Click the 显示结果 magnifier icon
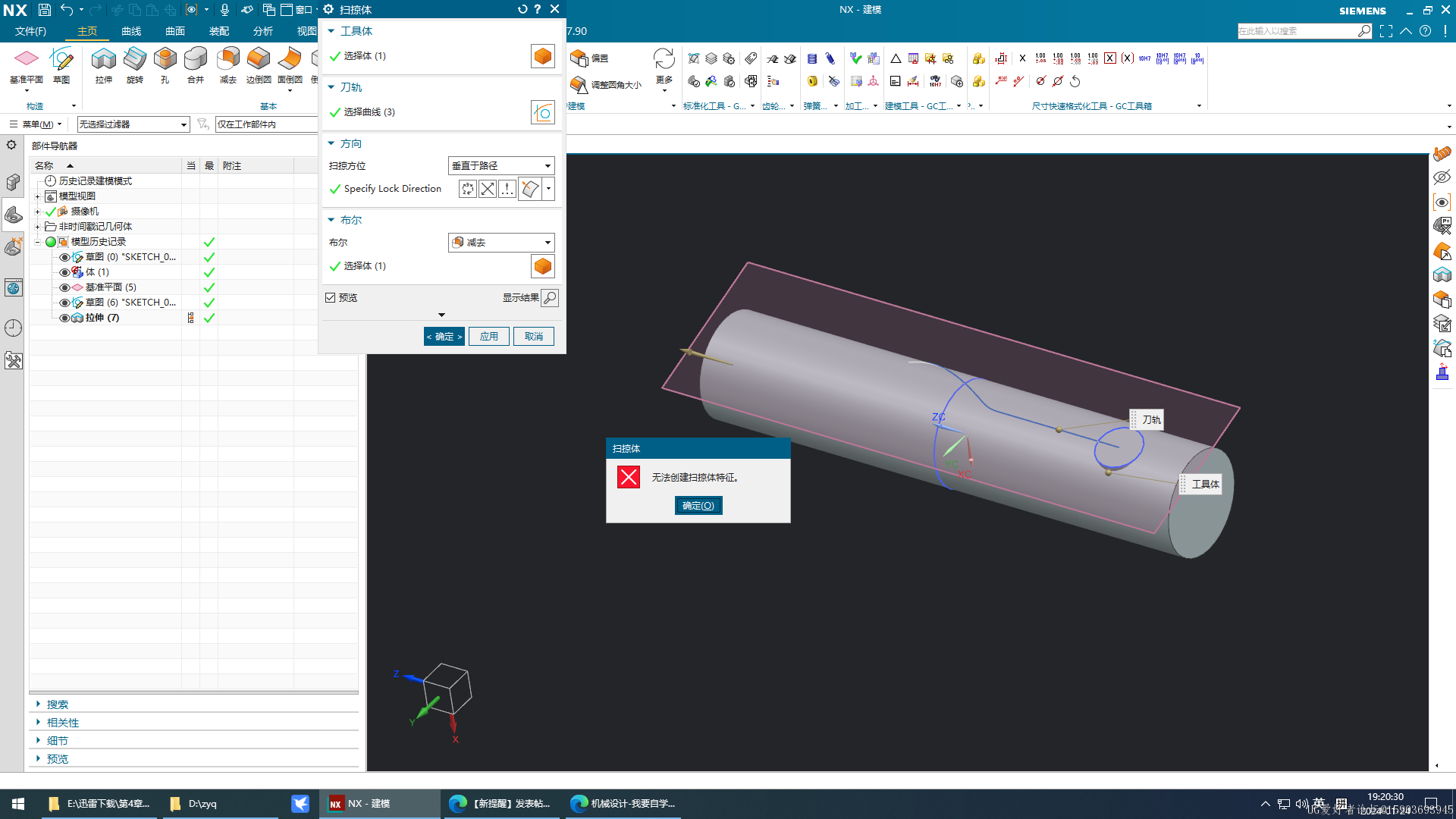The width and height of the screenshot is (1456, 819). (x=551, y=298)
